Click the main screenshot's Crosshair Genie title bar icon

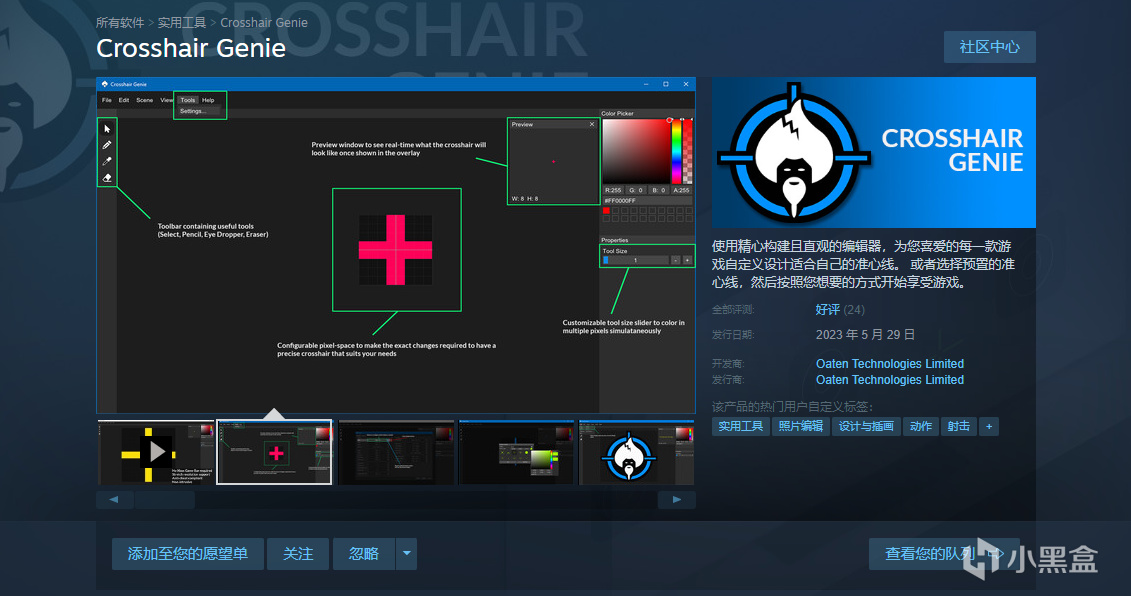[105, 84]
